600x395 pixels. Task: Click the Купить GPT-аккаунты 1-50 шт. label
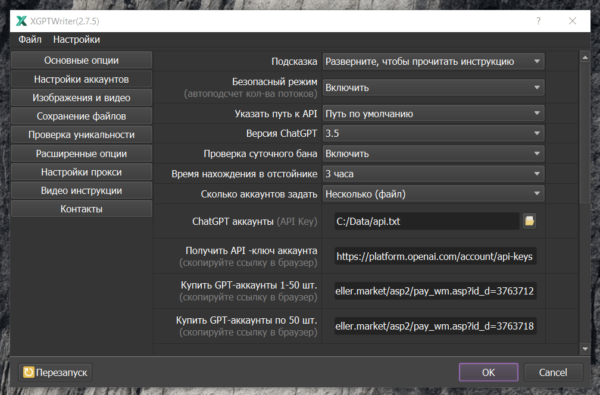[249, 285]
